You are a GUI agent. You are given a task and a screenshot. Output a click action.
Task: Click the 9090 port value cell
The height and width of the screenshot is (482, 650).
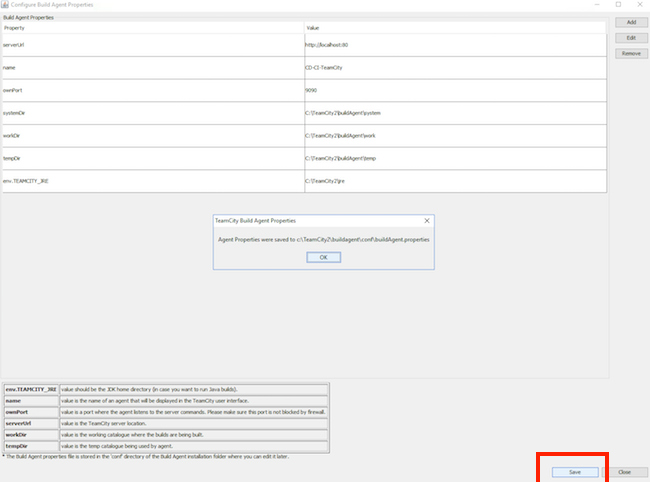coord(456,91)
